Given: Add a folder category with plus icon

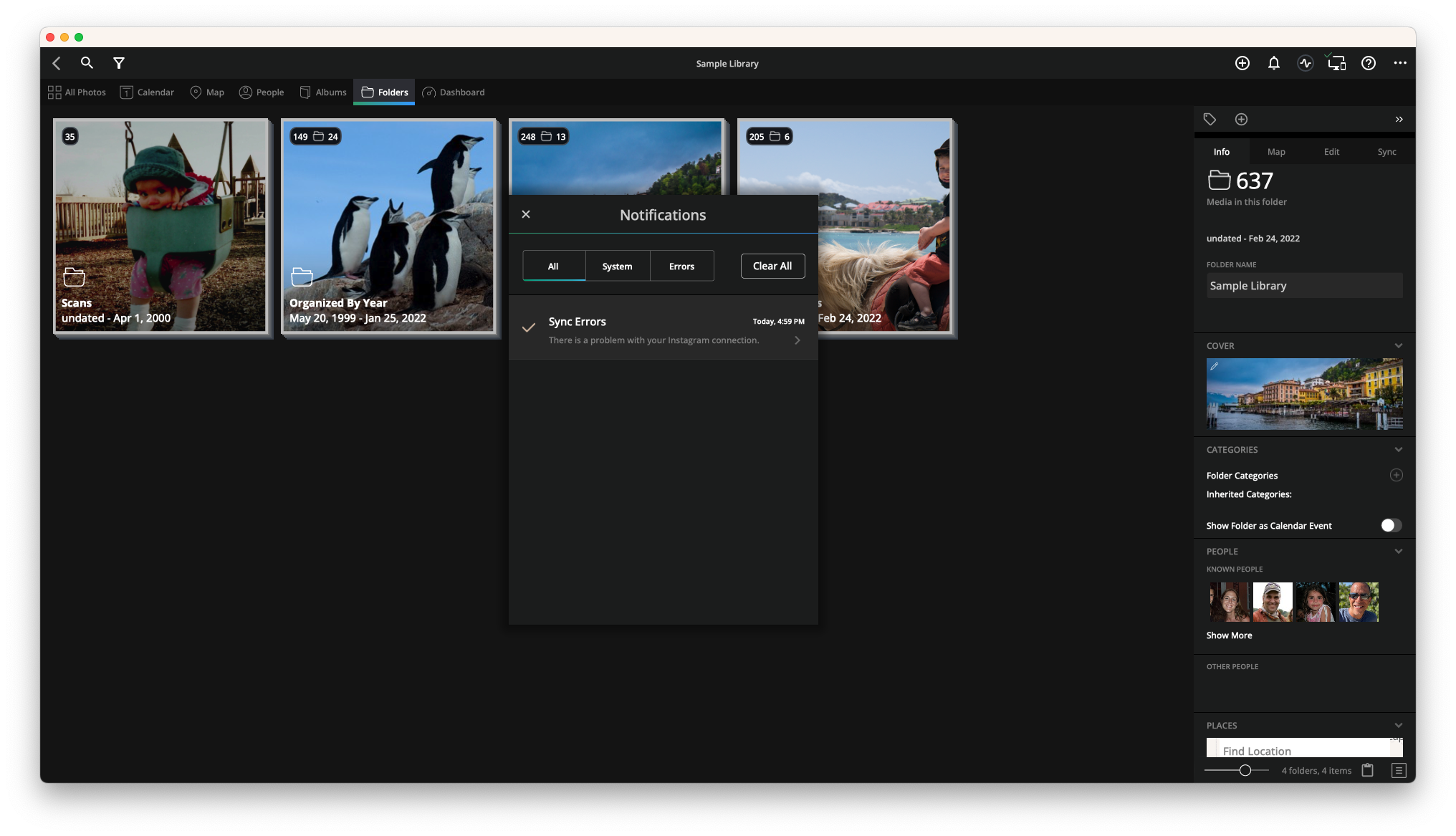Looking at the screenshot, I should 1397,475.
